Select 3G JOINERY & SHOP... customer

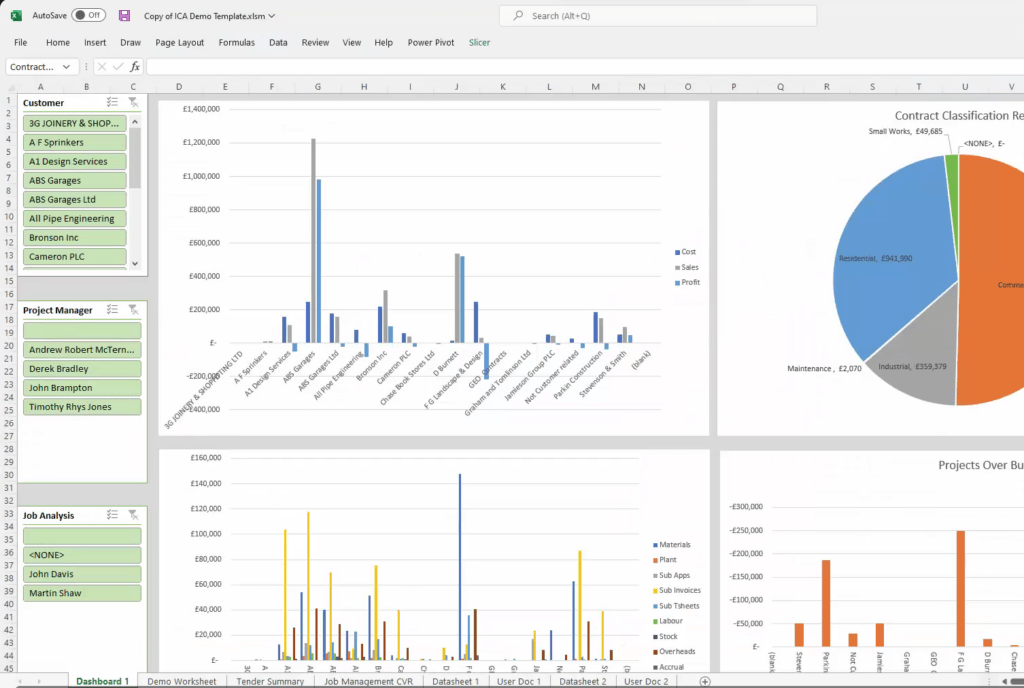click(x=74, y=123)
